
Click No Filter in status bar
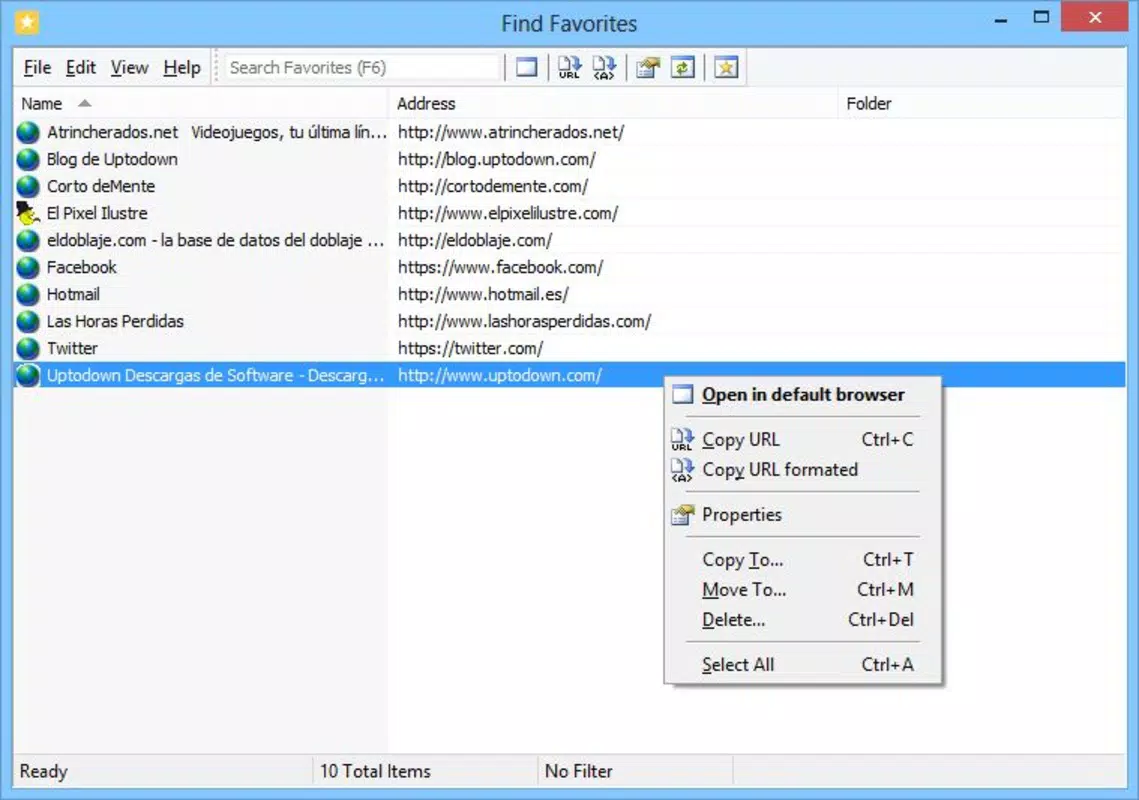pyautogui.click(x=579, y=771)
